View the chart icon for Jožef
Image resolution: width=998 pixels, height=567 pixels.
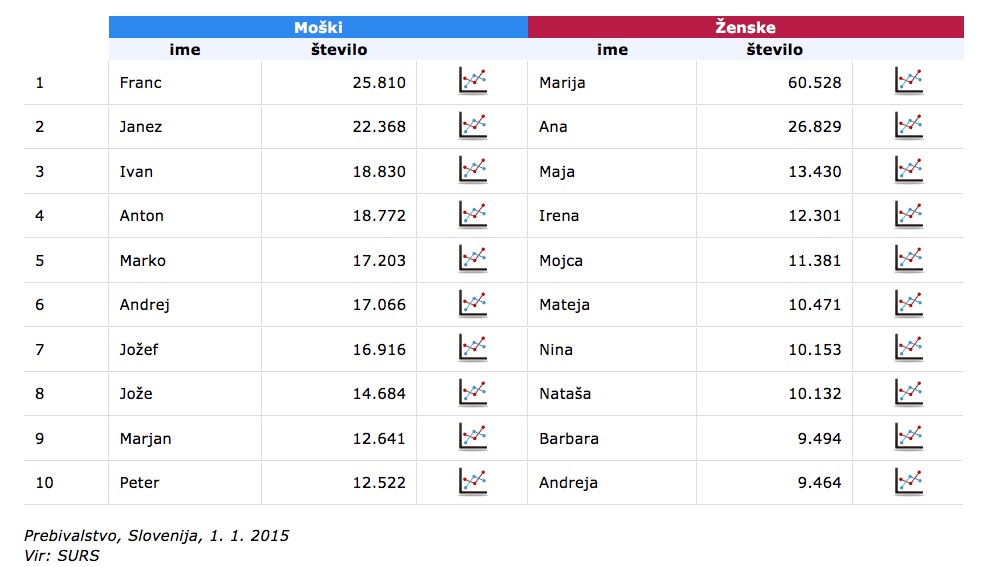[473, 349]
